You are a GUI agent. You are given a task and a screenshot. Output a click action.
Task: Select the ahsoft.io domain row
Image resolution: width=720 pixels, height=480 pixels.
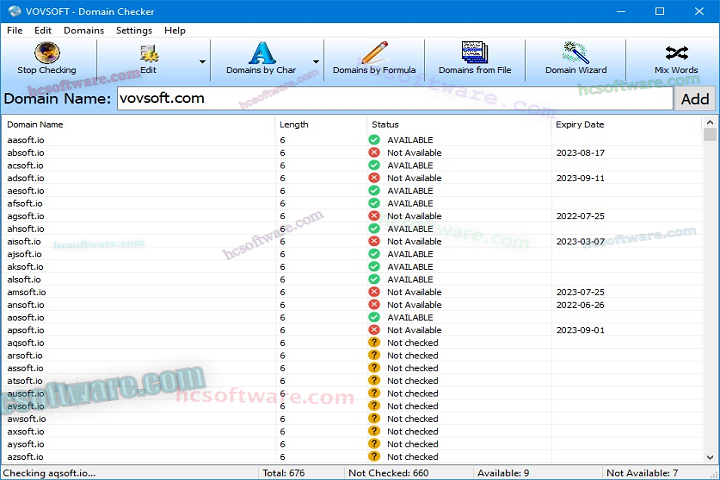(x=352, y=228)
